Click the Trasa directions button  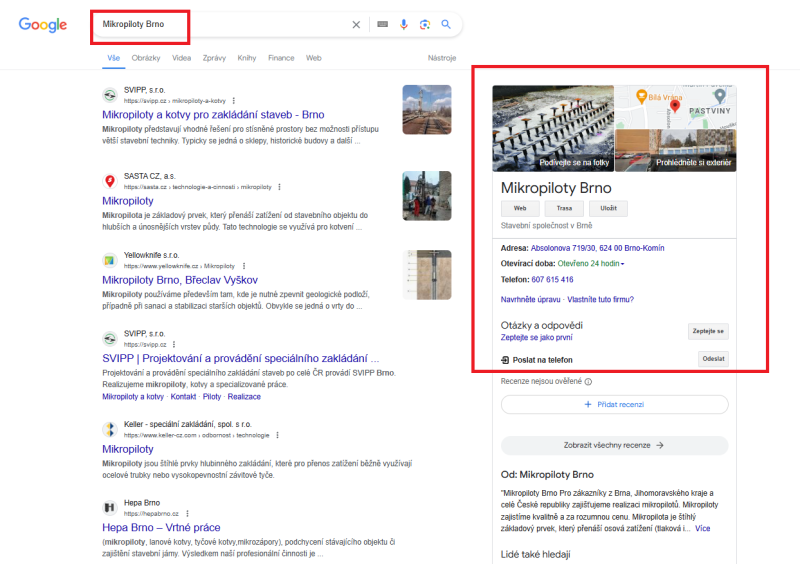click(564, 208)
